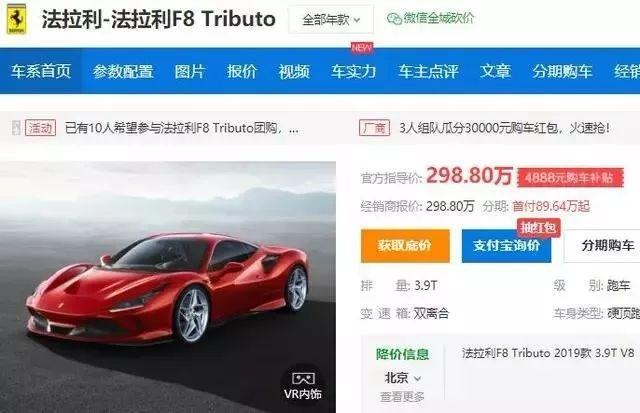Open the VR内饰 goggles icon
This screenshot has width=640, height=413.
(303, 379)
